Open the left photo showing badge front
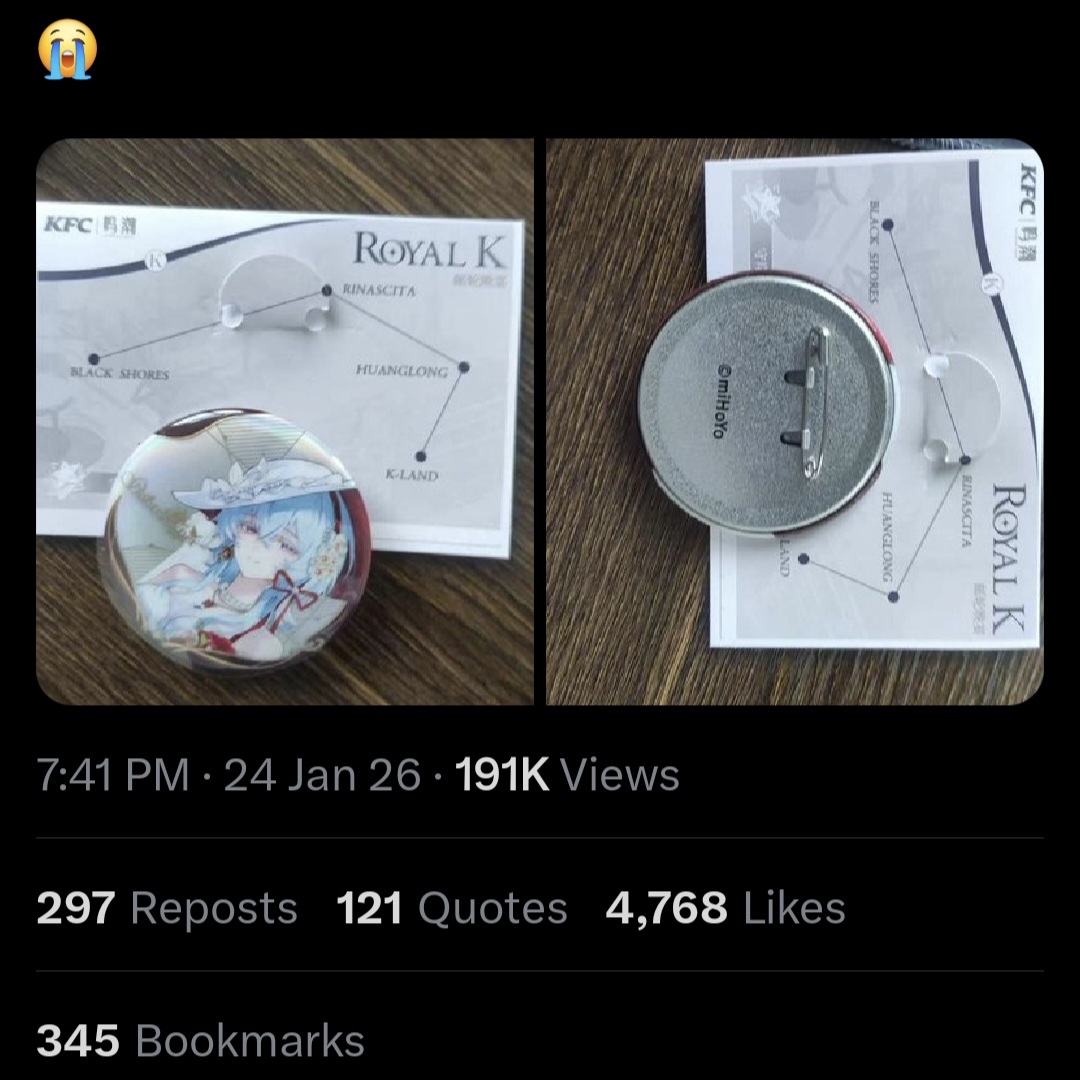 (x=284, y=422)
